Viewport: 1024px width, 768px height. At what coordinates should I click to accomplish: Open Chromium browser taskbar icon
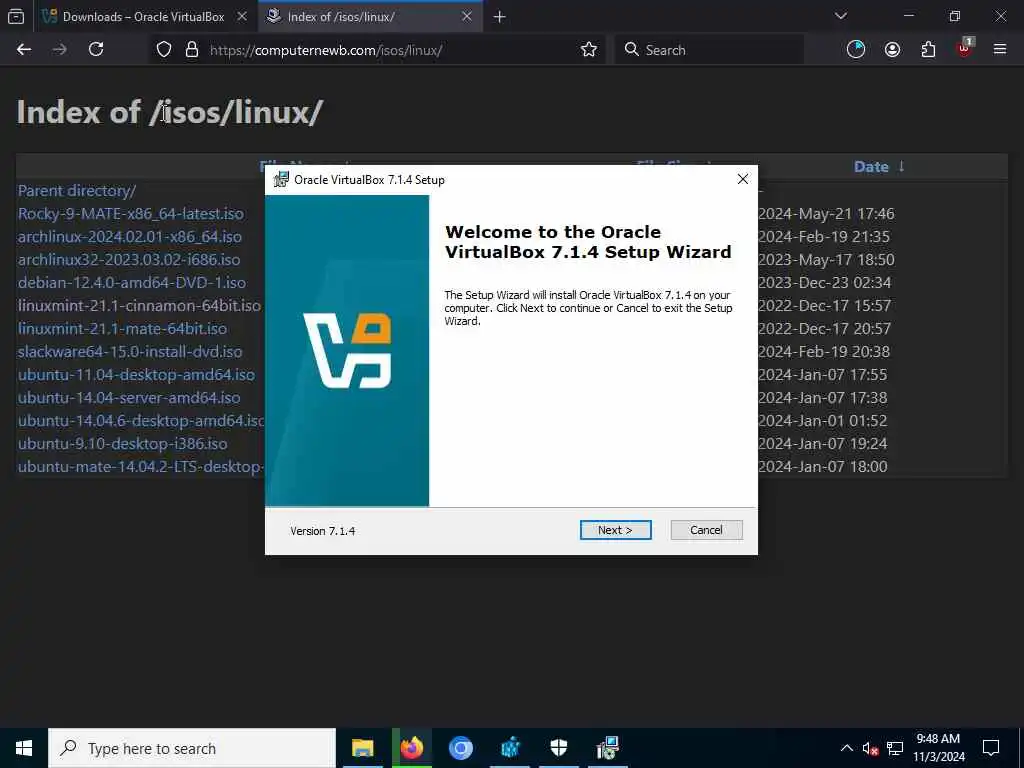pyautogui.click(x=460, y=748)
